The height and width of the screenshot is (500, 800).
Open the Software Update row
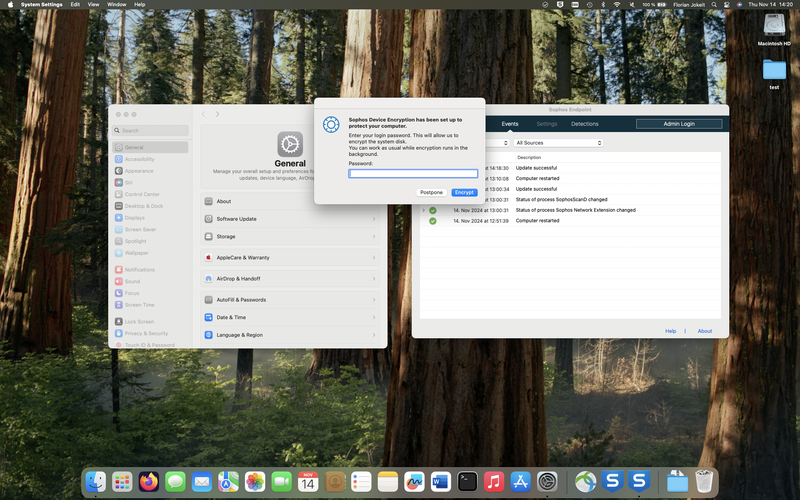(290, 219)
